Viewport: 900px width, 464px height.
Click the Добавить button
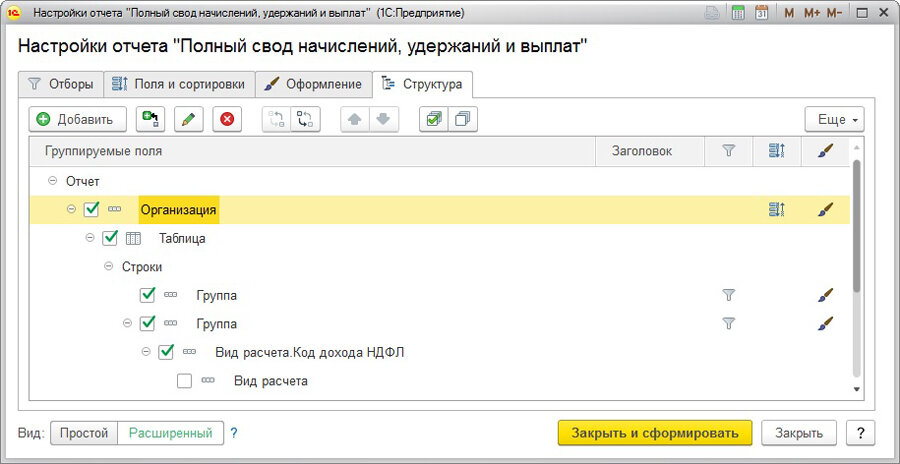(77, 119)
